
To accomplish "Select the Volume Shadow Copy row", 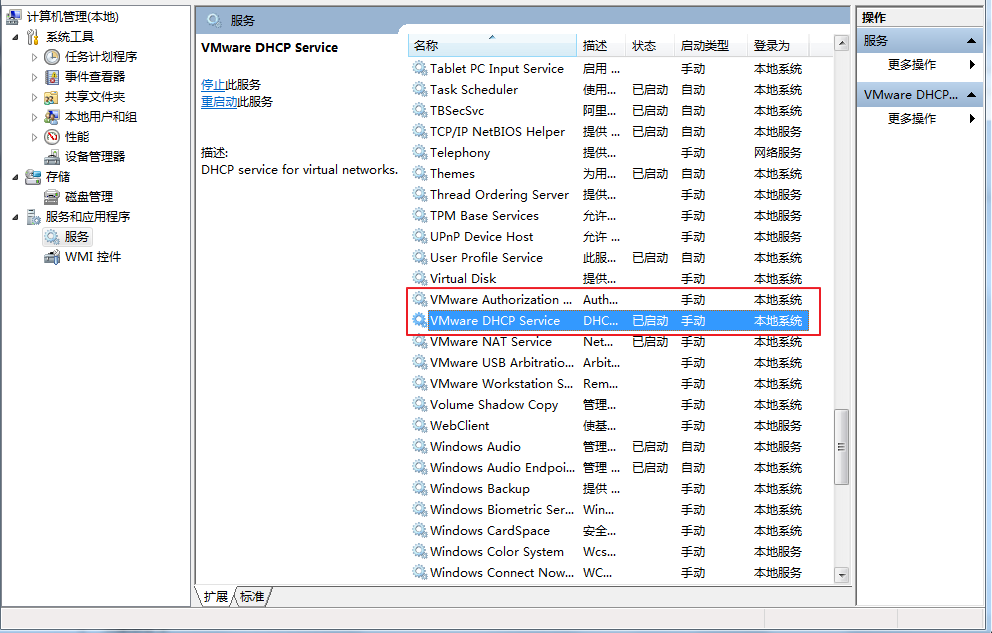I will (x=609, y=404).
